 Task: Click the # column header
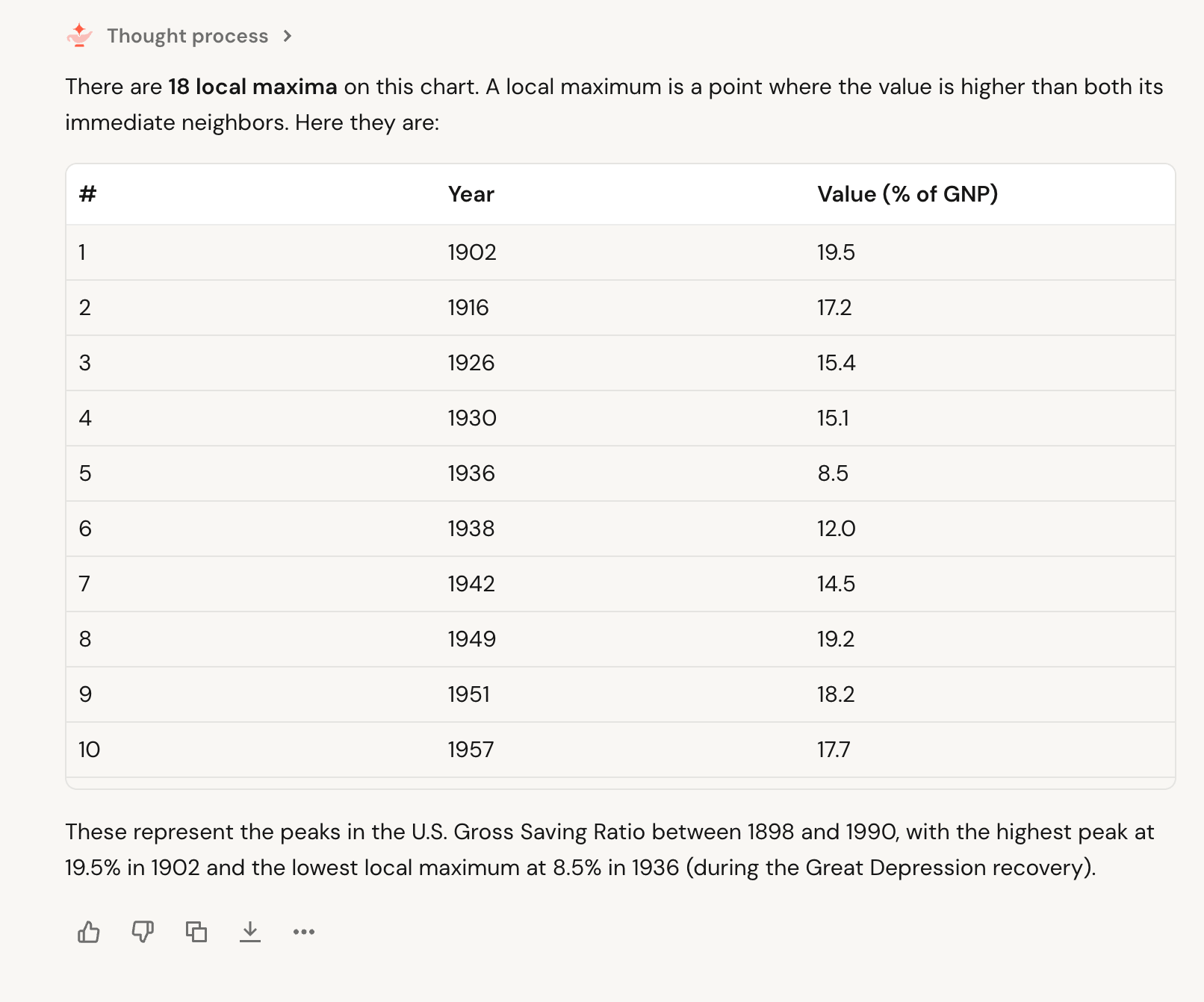[x=88, y=194]
